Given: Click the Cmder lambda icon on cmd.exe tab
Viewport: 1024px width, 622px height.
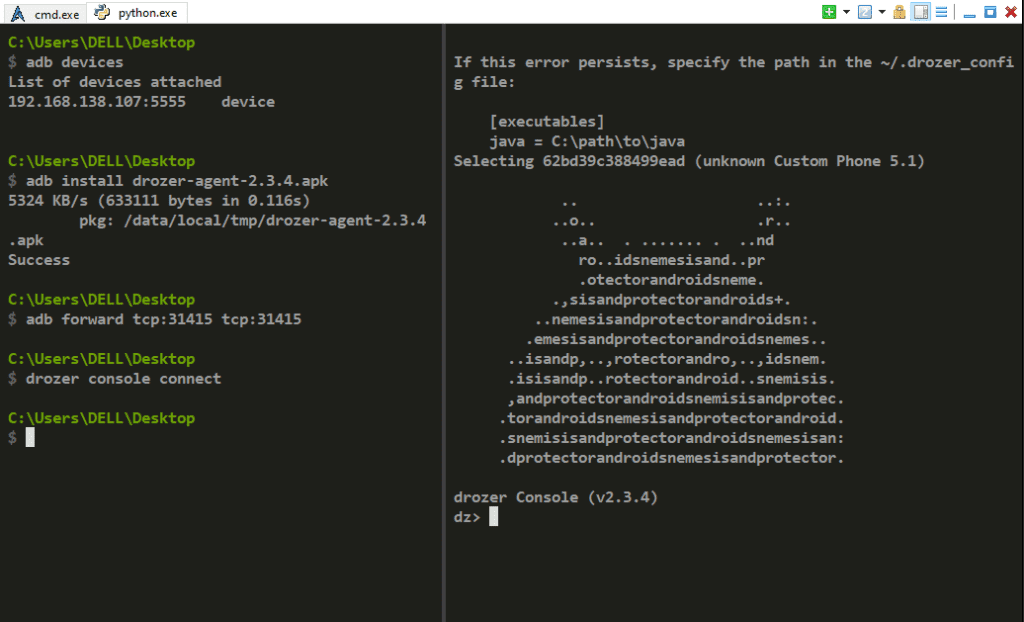Looking at the screenshot, I should (18, 14).
